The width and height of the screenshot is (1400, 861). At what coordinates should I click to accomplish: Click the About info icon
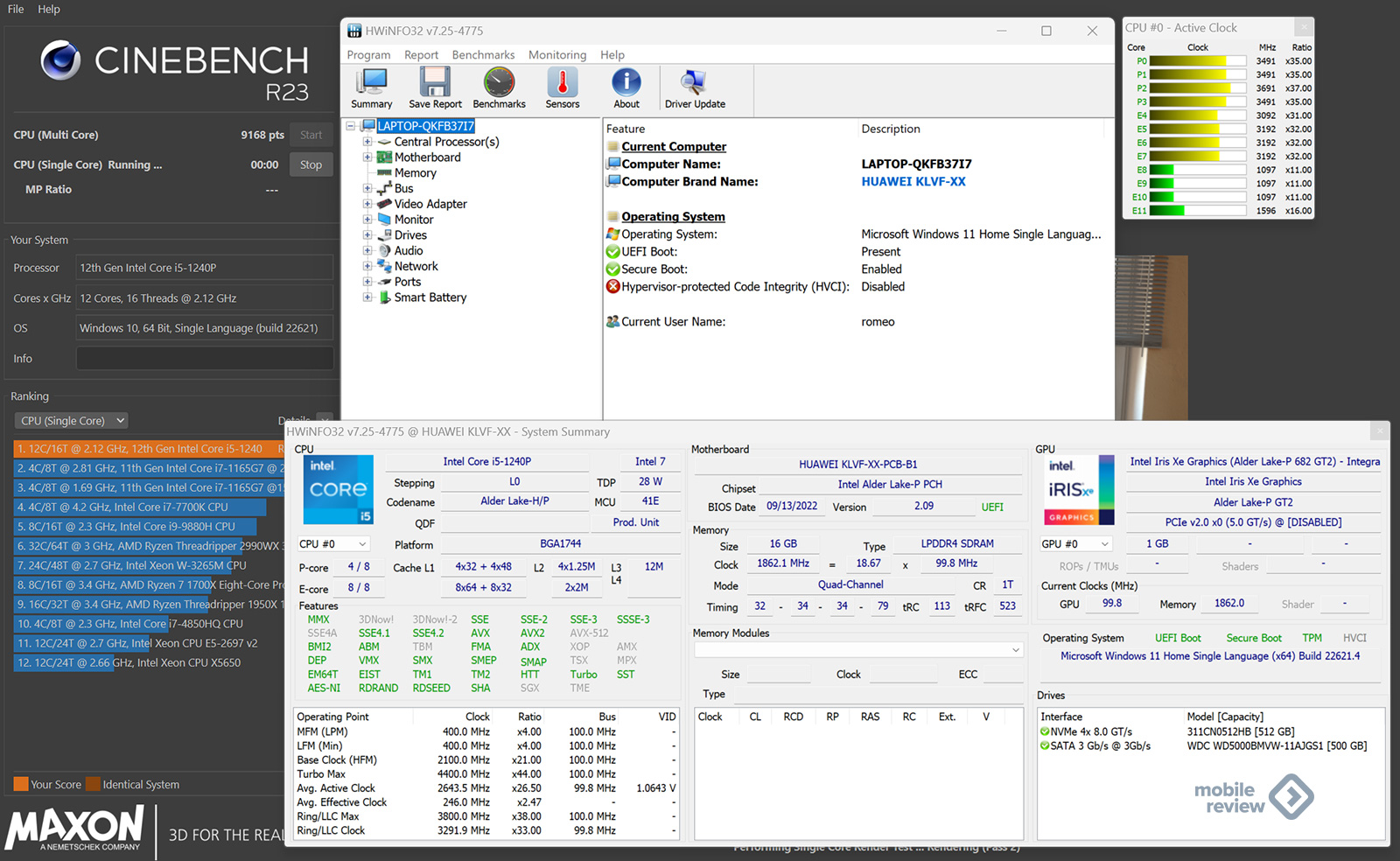pyautogui.click(x=626, y=83)
